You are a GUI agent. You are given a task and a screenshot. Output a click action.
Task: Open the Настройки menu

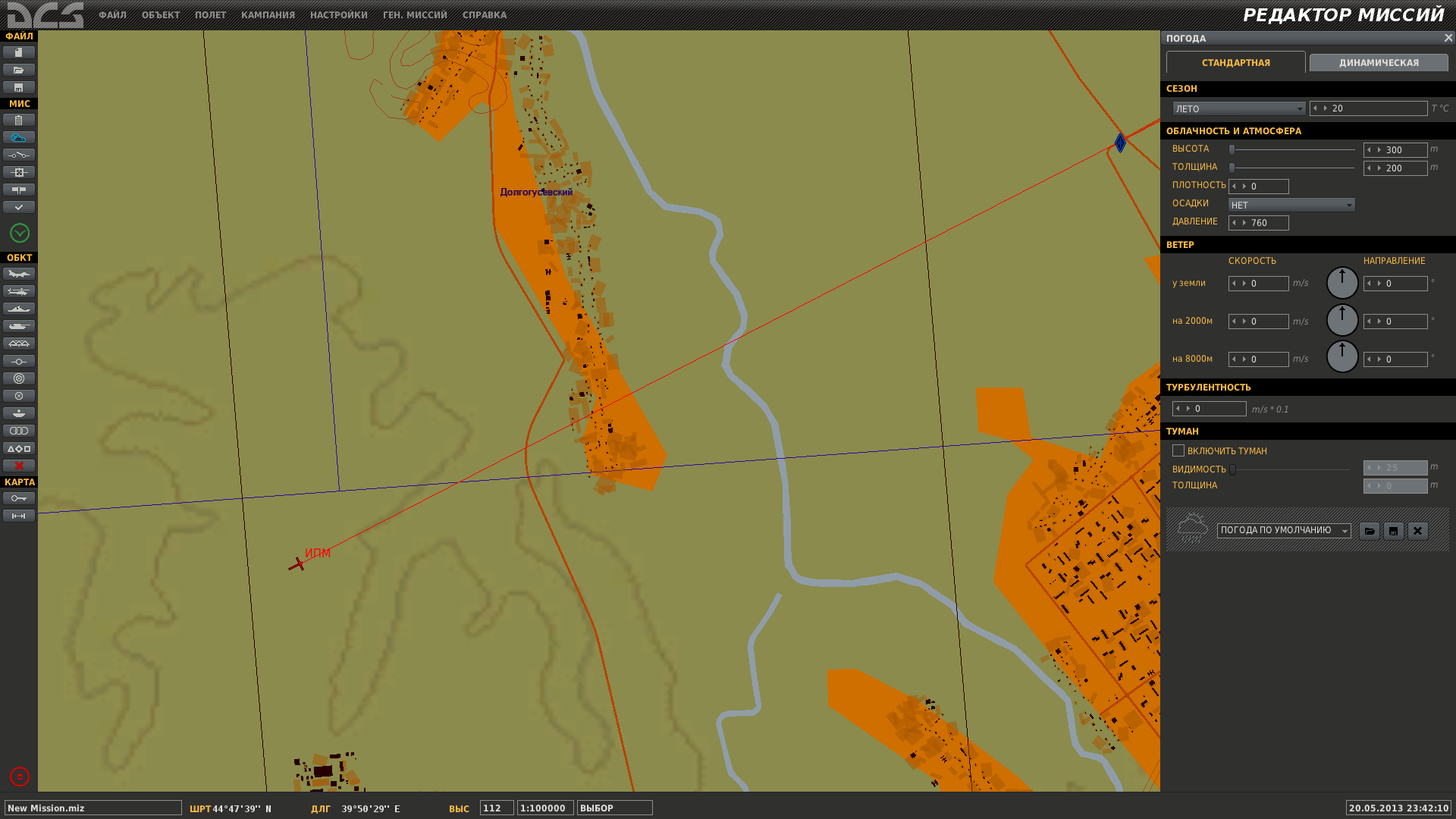(x=338, y=15)
